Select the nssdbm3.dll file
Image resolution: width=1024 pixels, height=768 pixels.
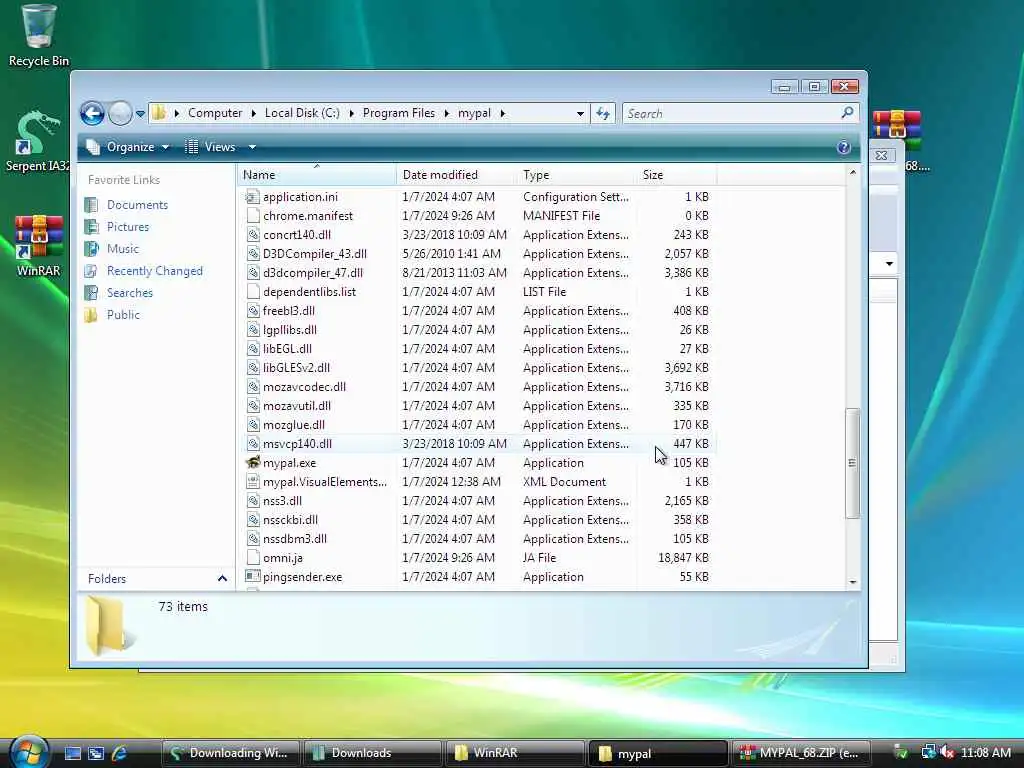coord(295,539)
